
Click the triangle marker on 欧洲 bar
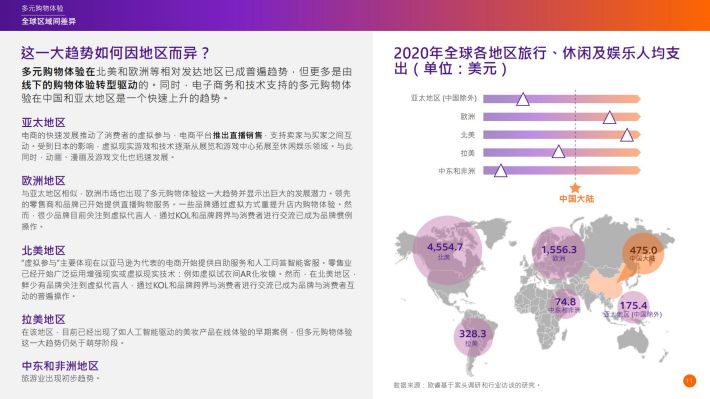609,117
